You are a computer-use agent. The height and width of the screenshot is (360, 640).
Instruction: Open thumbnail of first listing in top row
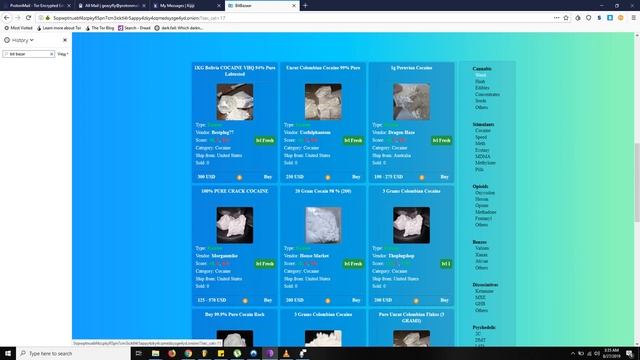pyautogui.click(x=235, y=102)
